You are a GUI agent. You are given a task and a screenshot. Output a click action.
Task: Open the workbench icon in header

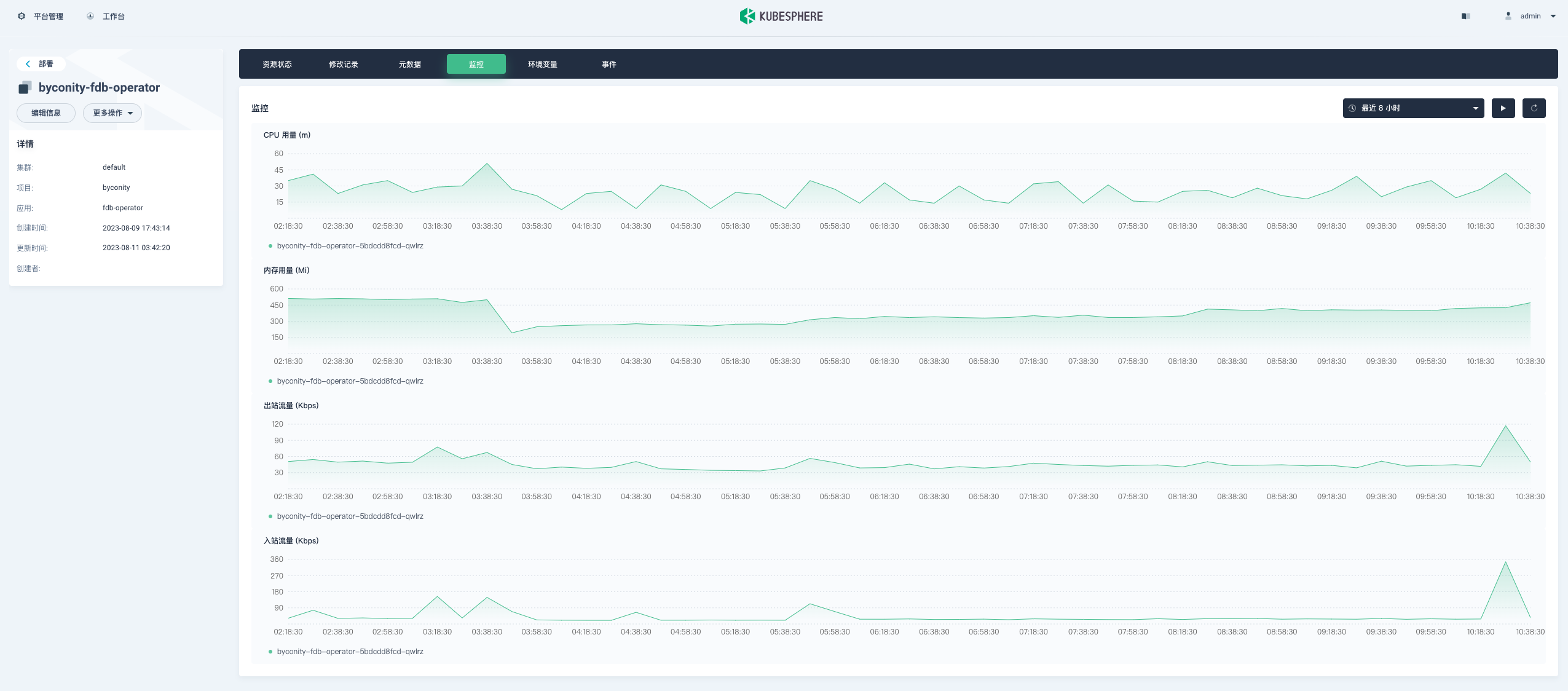(x=90, y=16)
